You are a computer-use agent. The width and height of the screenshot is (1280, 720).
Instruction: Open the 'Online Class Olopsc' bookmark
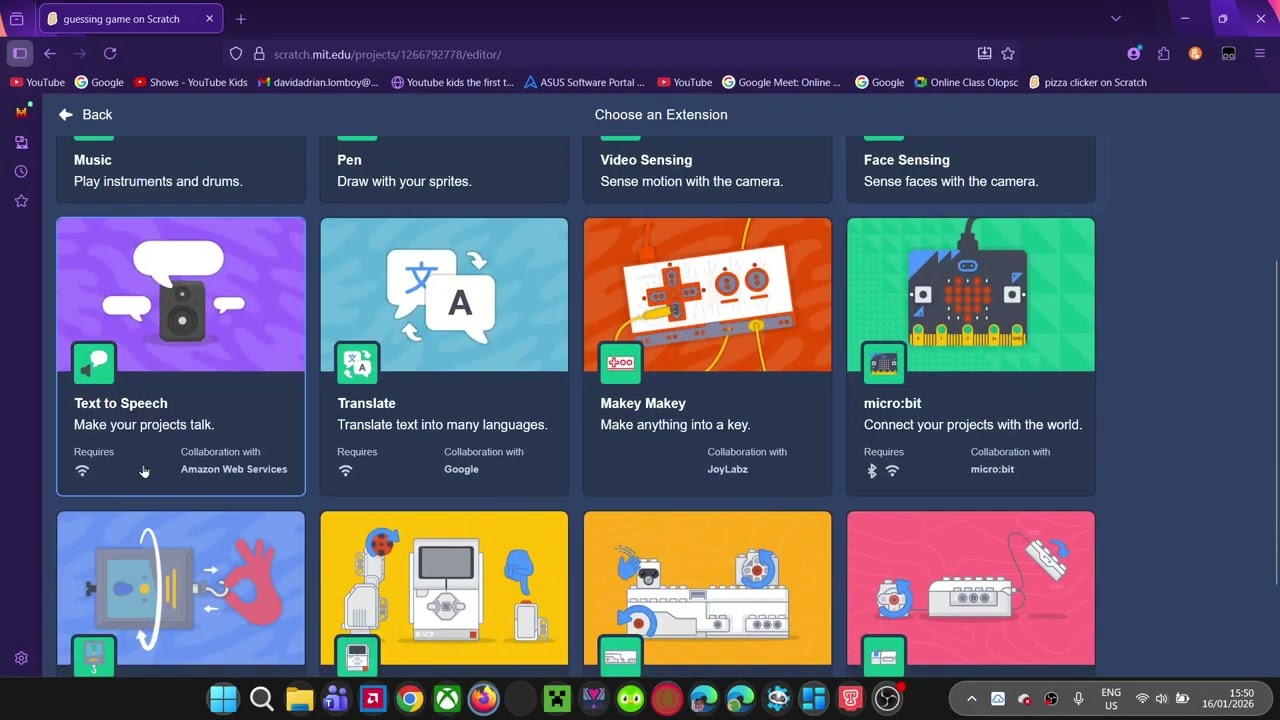point(967,83)
